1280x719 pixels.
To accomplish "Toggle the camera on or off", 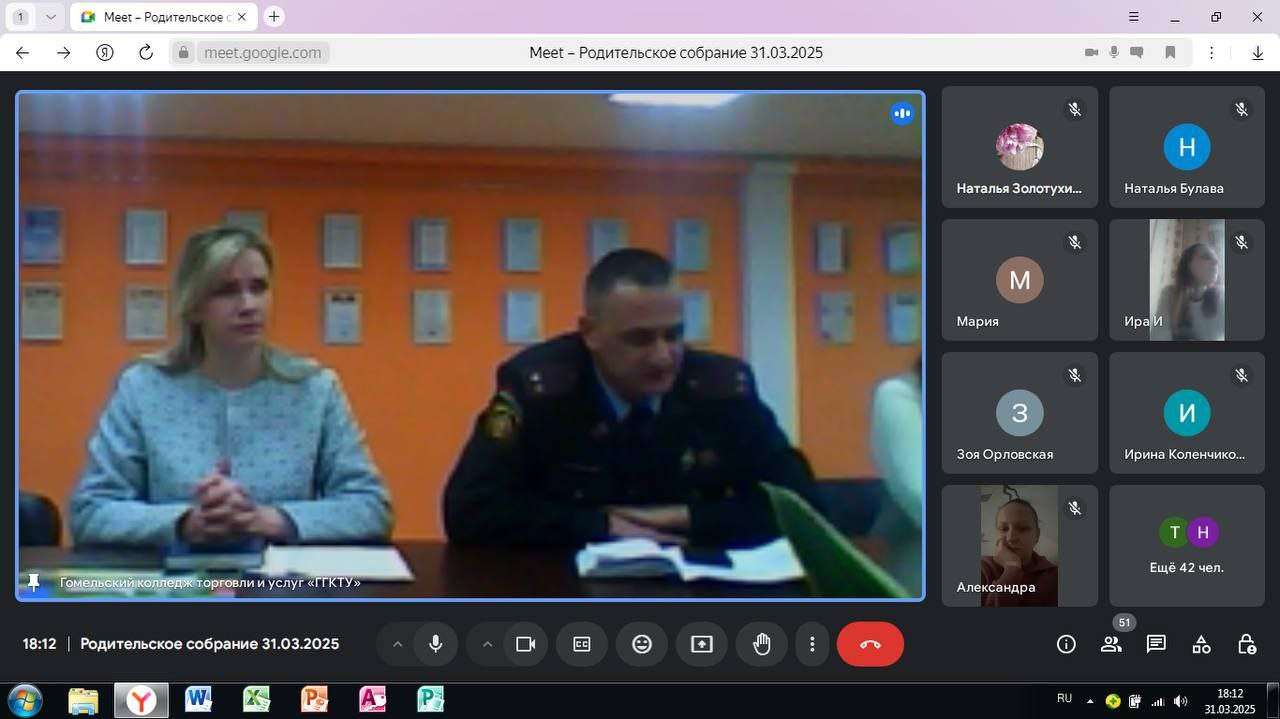I will tap(526, 644).
